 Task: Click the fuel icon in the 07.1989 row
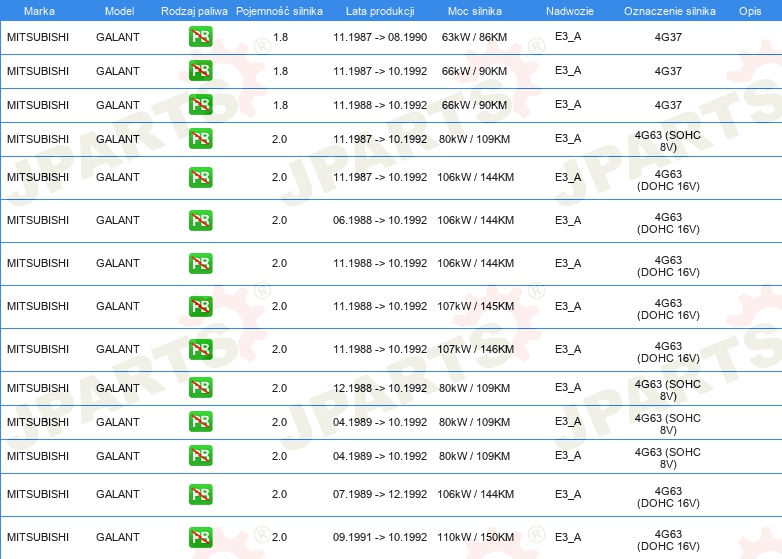[200, 494]
